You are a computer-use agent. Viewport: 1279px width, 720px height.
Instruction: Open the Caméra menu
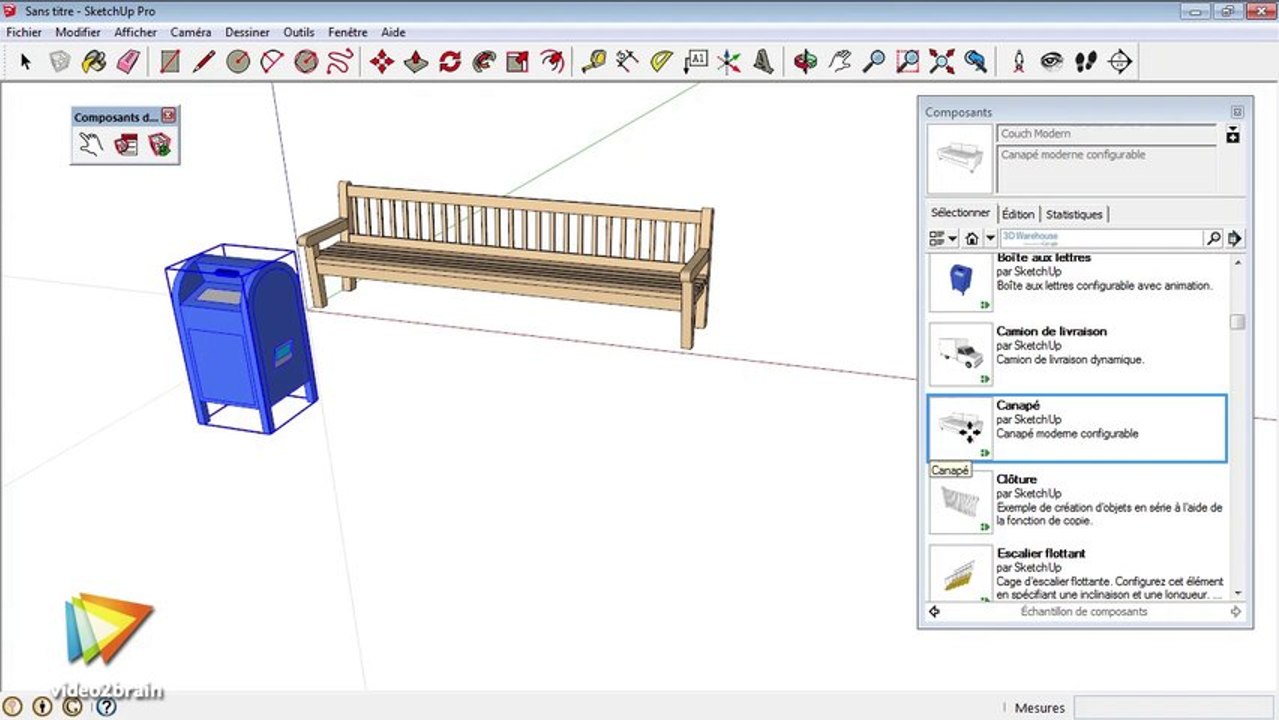coord(191,32)
